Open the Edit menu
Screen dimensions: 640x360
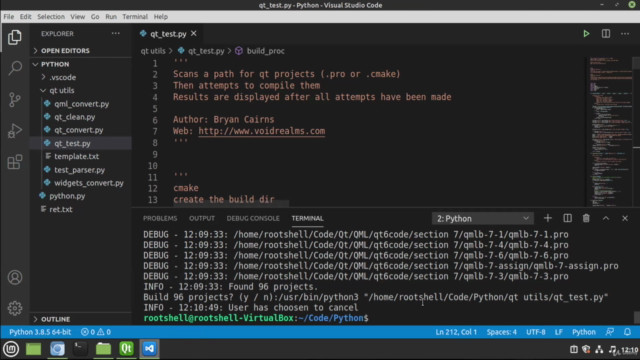[x=25, y=17]
